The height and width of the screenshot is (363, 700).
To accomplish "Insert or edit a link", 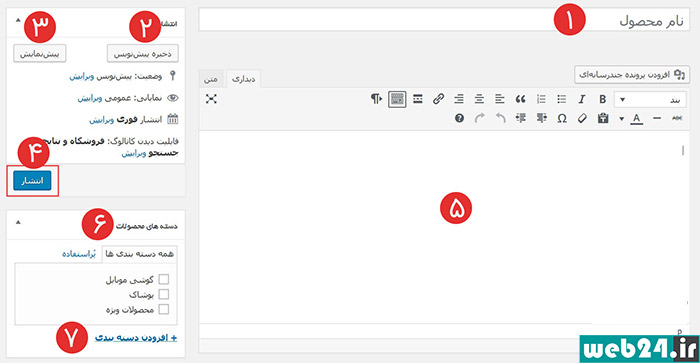I will point(438,99).
